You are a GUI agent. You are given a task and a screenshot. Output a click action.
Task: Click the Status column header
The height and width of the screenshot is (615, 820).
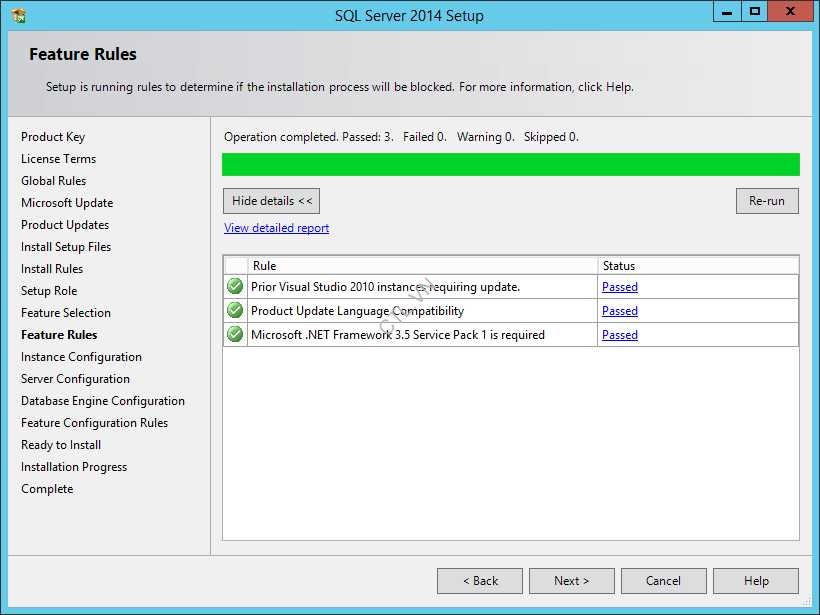[x=619, y=265]
